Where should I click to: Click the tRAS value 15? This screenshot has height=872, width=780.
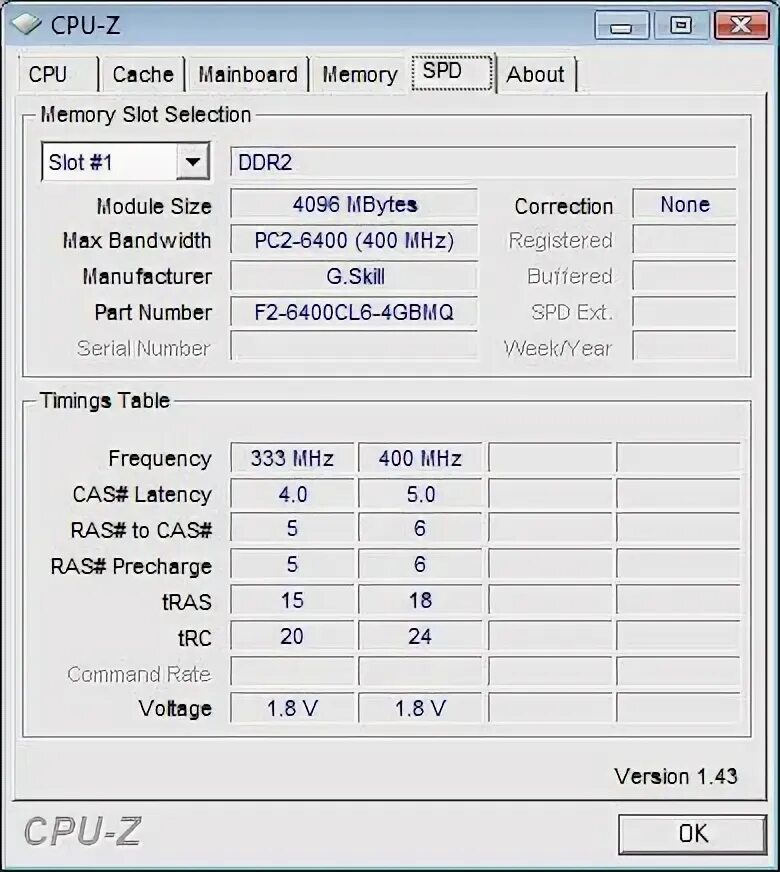[x=292, y=600]
